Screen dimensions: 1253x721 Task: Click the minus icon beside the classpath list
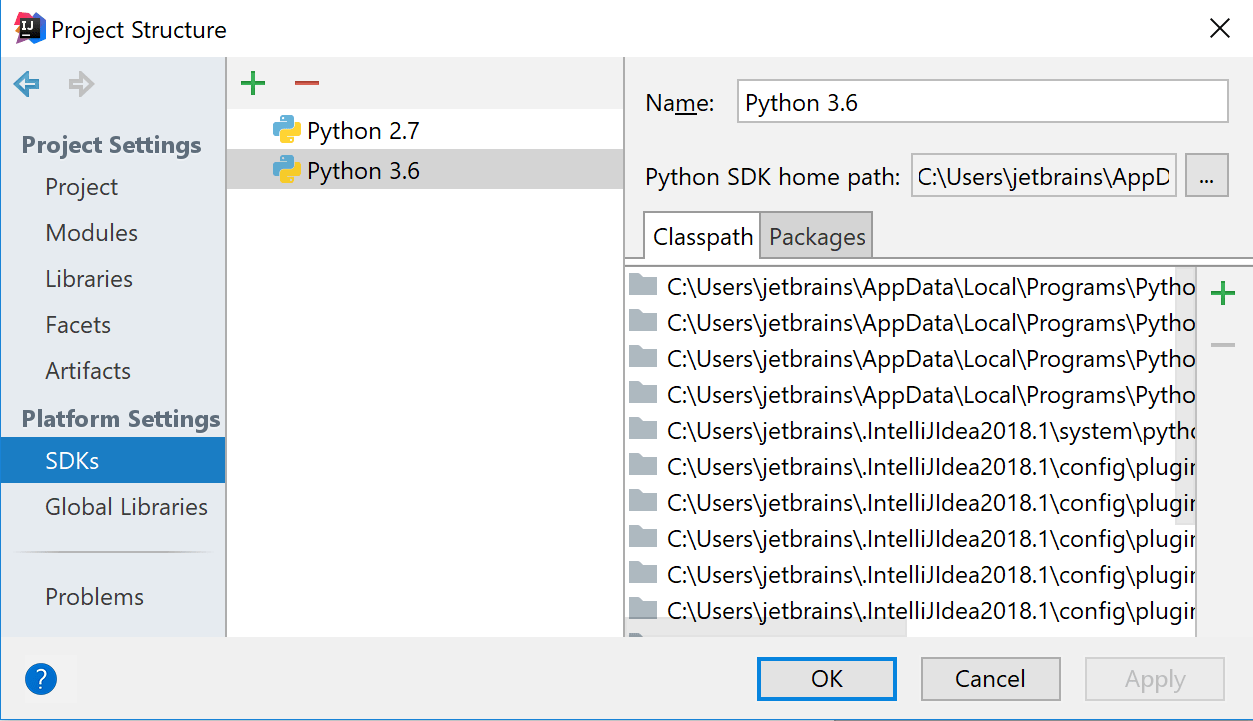coord(1222,343)
